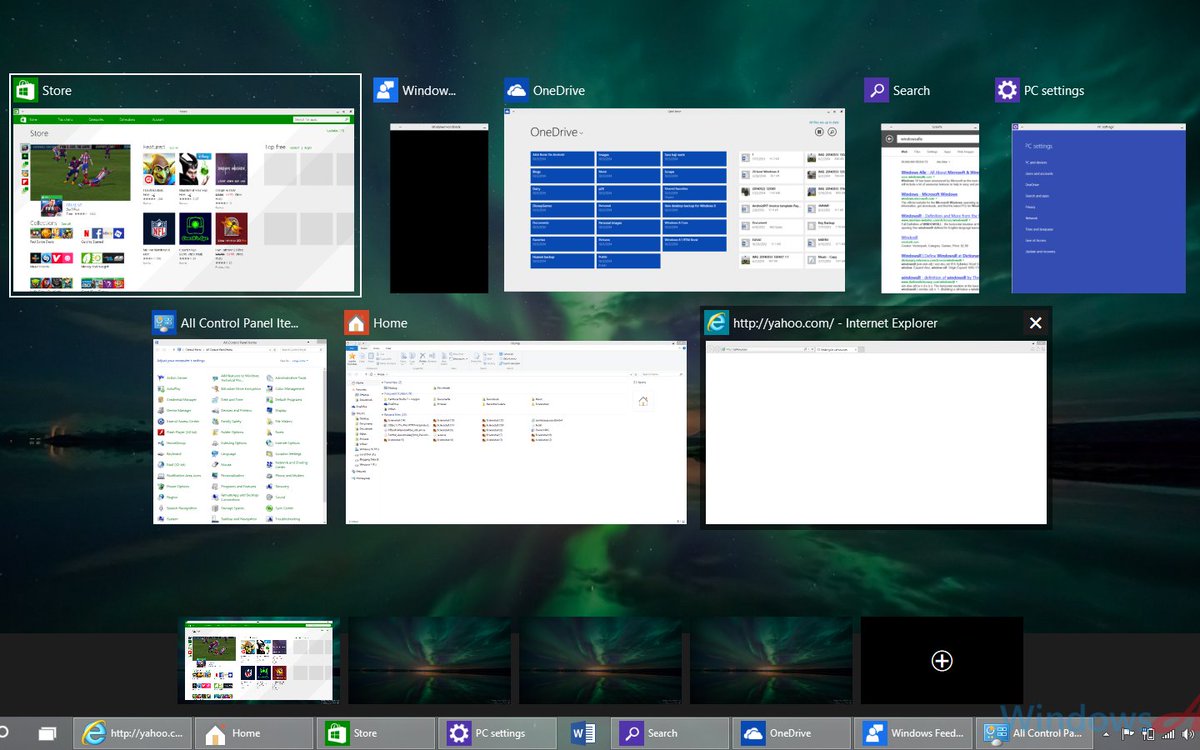
Task: Open the Windows Feedback taskbar button
Action: click(x=914, y=733)
